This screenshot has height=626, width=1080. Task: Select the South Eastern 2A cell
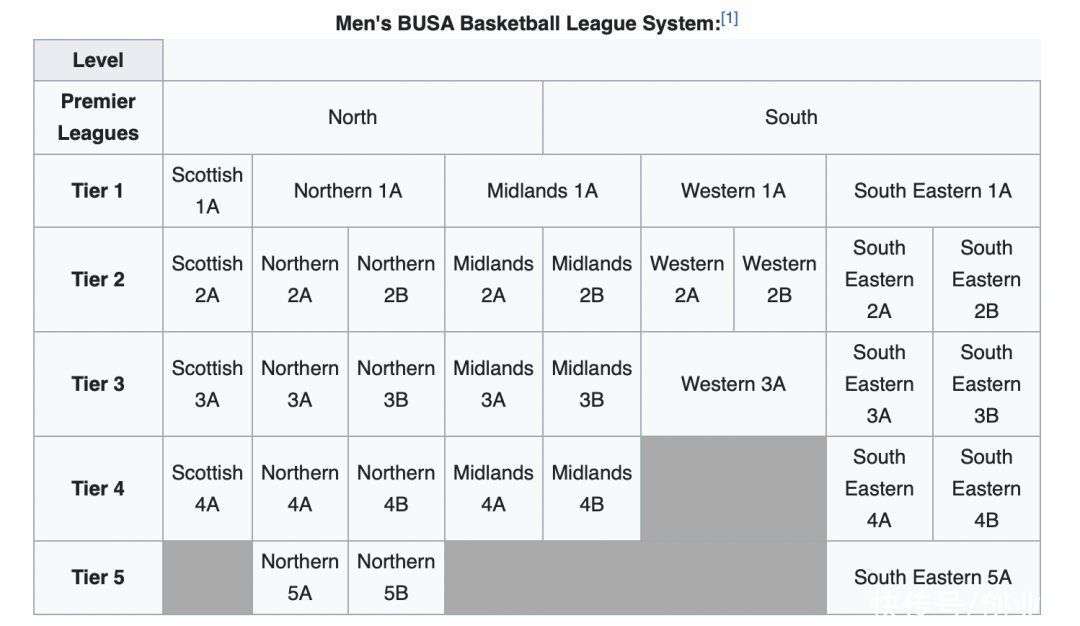(879, 279)
